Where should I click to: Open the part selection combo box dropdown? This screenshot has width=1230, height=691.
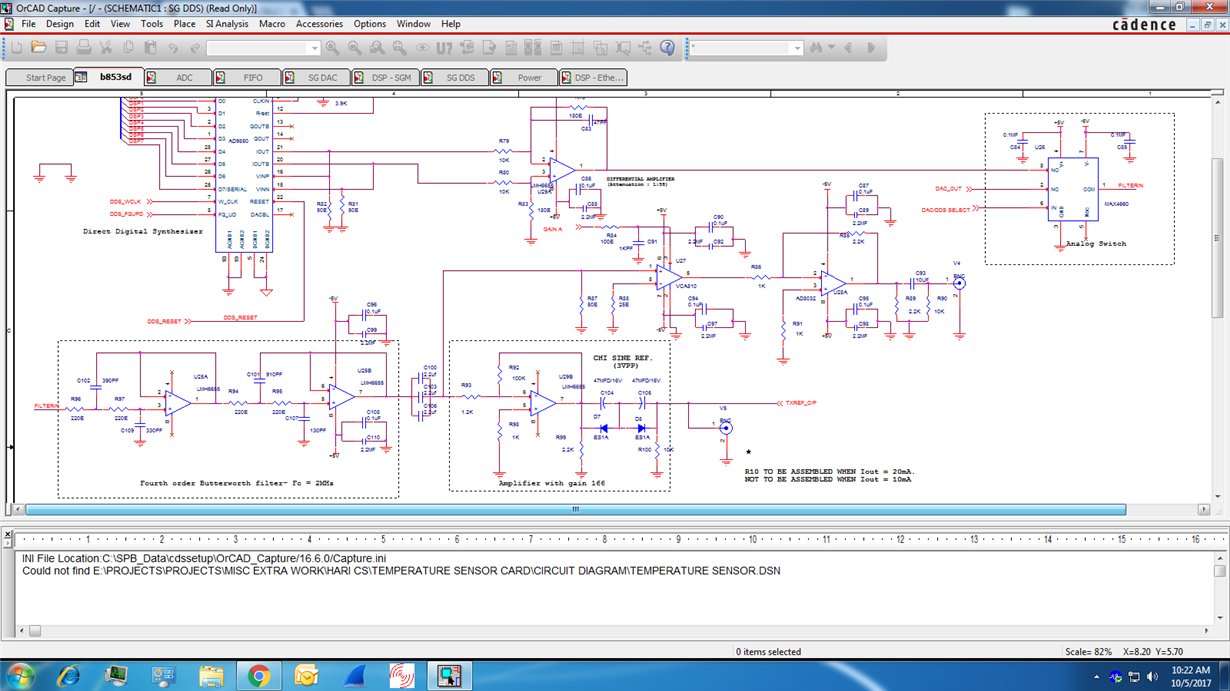click(313, 48)
